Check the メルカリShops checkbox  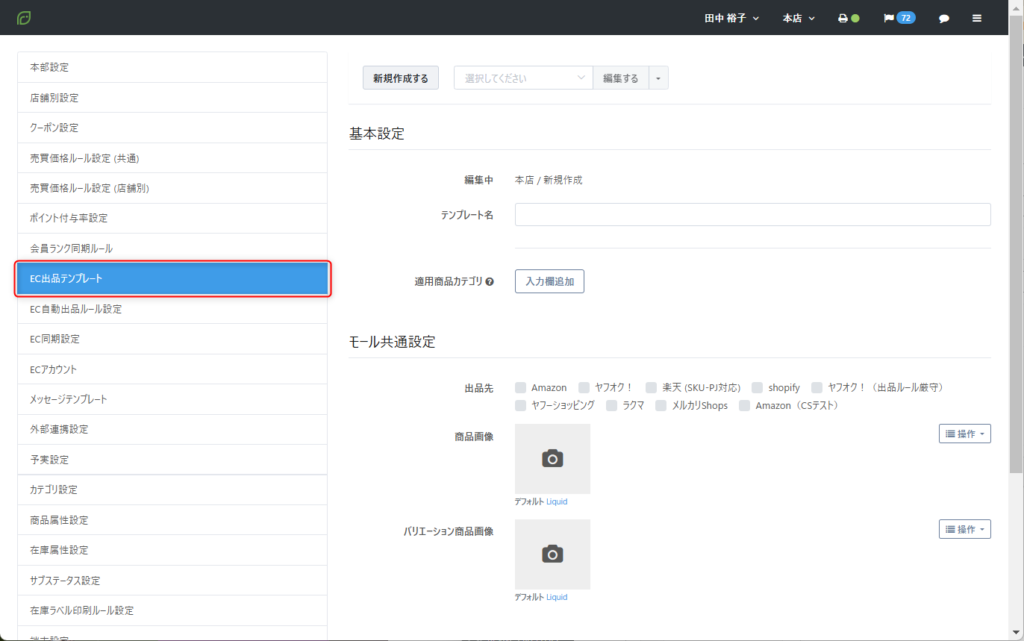point(661,405)
